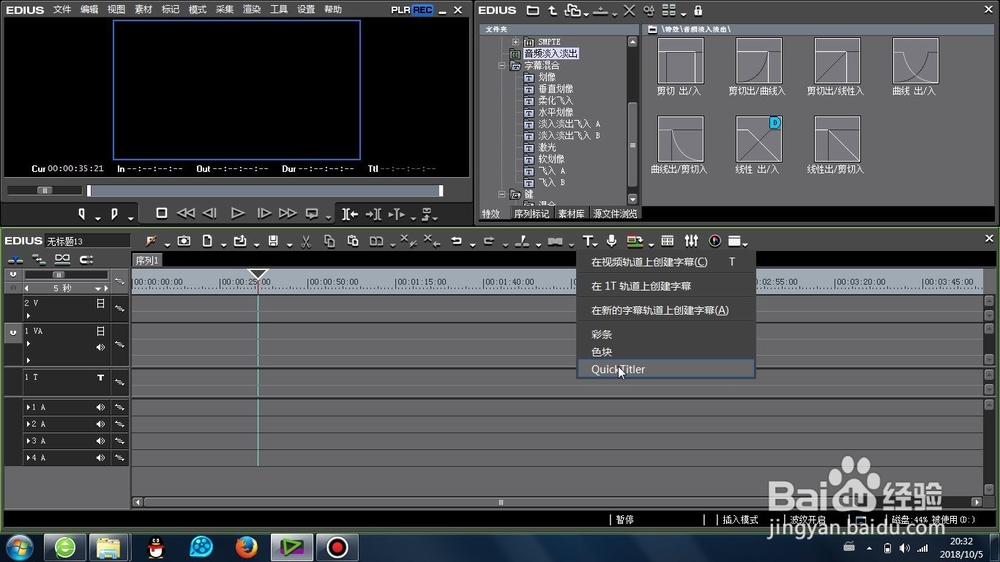
Task: Switch to the 特效 effects tab
Action: pos(490,214)
